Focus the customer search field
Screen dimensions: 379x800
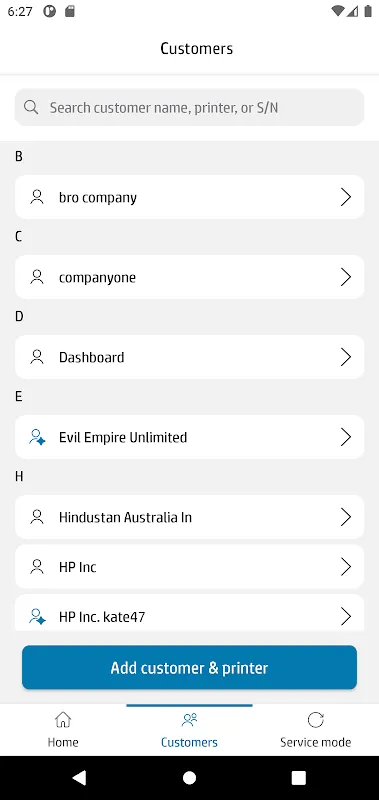coord(189,107)
